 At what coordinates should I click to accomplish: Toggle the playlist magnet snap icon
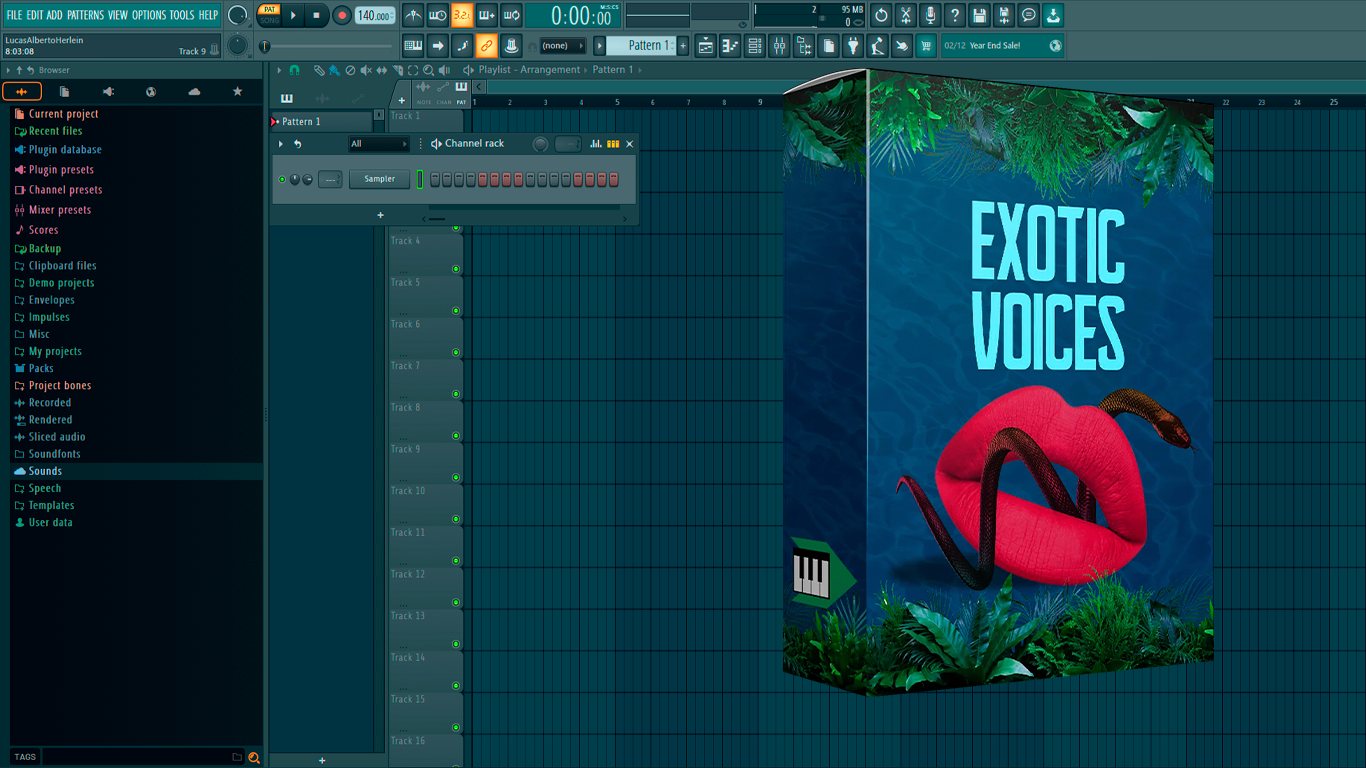point(294,70)
